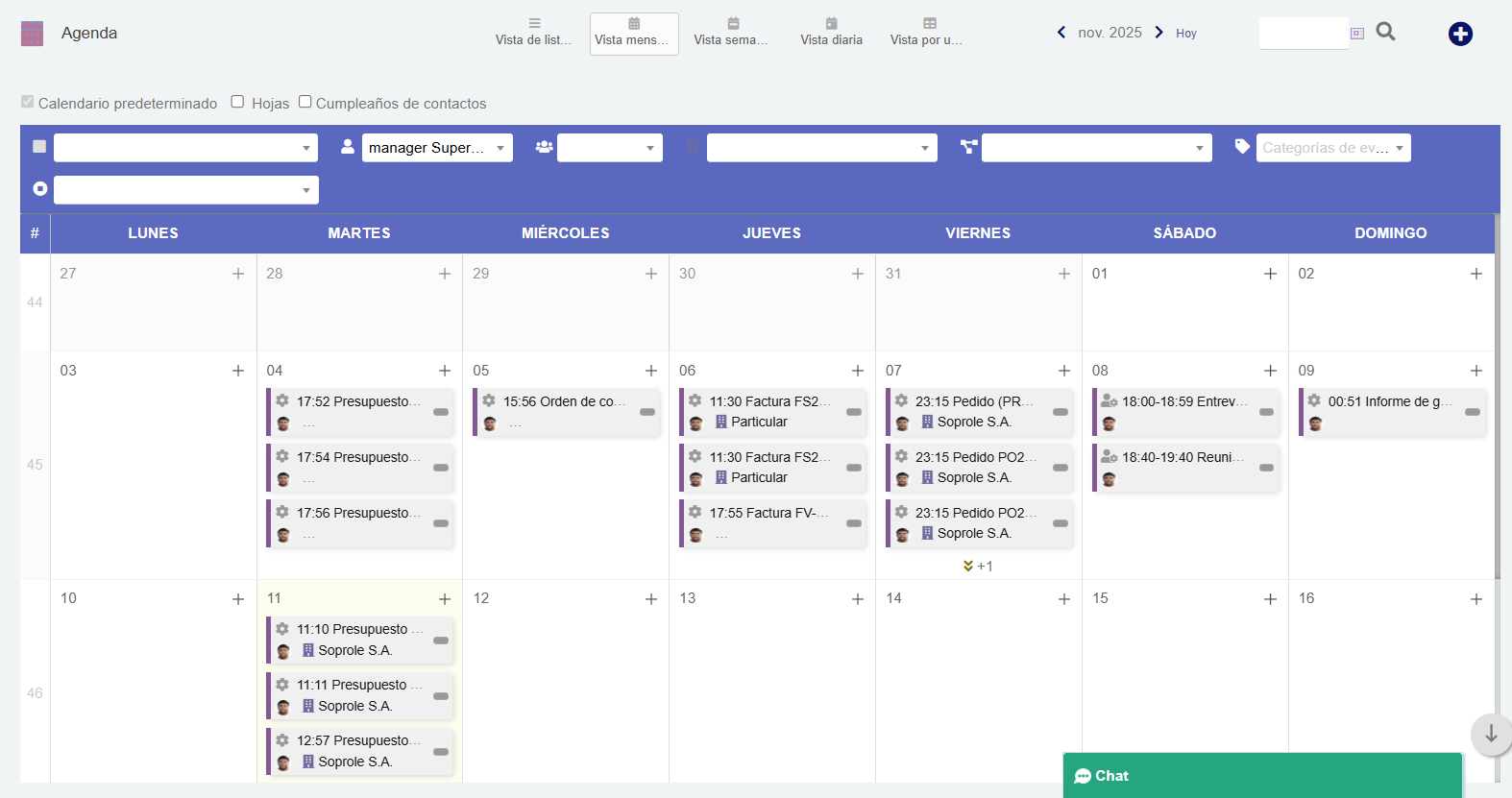Click the user group people icon

click(544, 147)
